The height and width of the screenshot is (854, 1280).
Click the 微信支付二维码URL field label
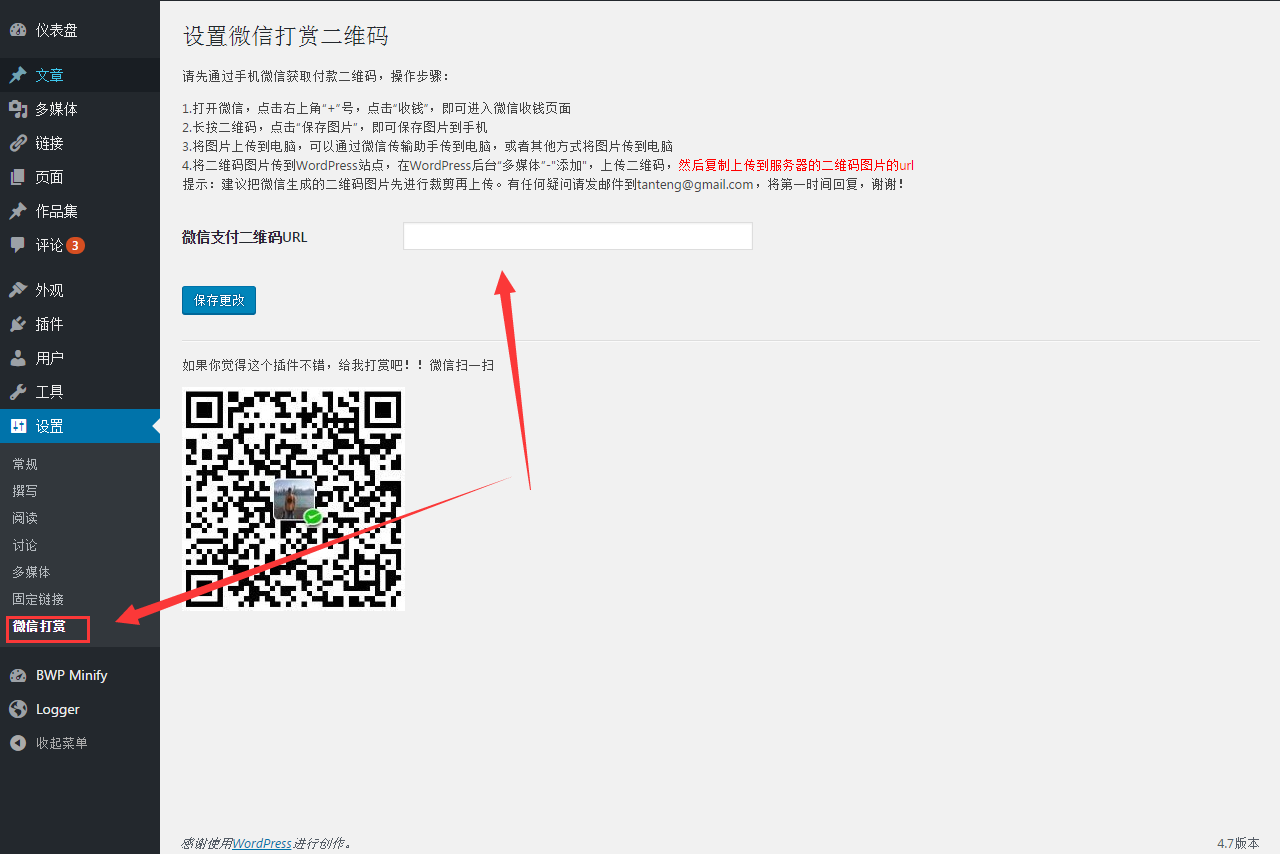click(245, 237)
